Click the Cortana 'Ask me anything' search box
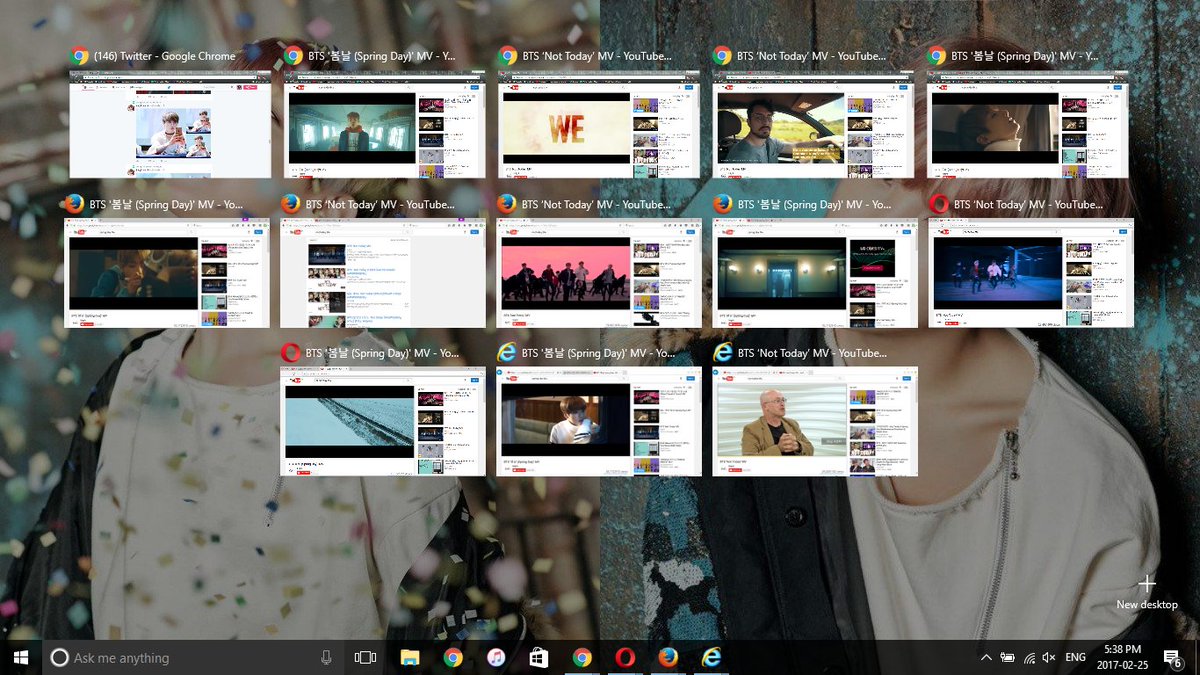Viewport: 1200px width, 675px height. (x=195, y=657)
